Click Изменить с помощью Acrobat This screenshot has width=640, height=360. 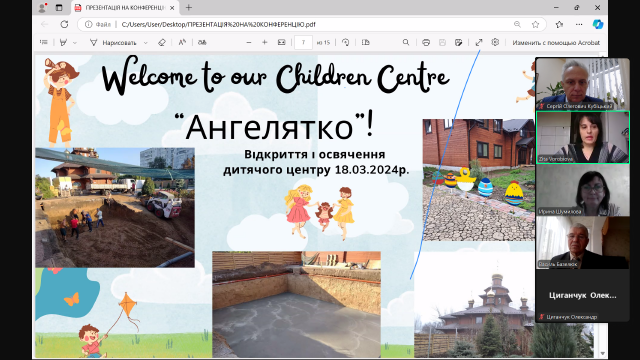(x=556, y=42)
